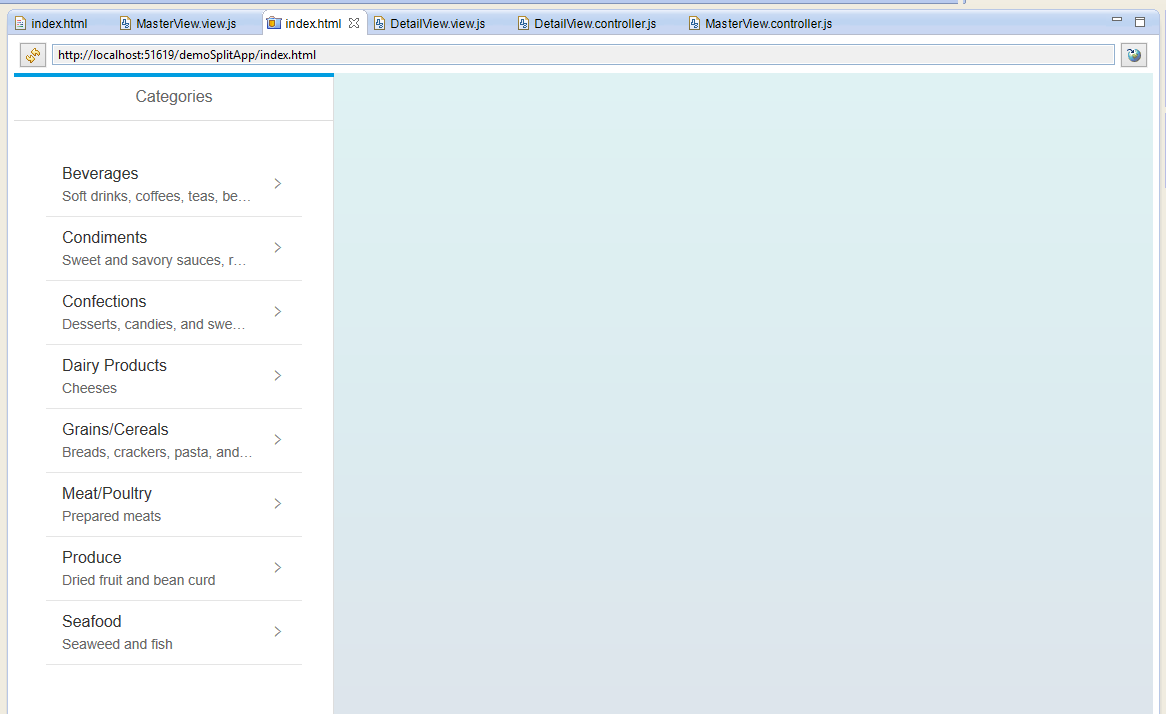Screen dimensions: 1166x714
Task: Close the active index.html preview tab
Action: (x=354, y=23)
